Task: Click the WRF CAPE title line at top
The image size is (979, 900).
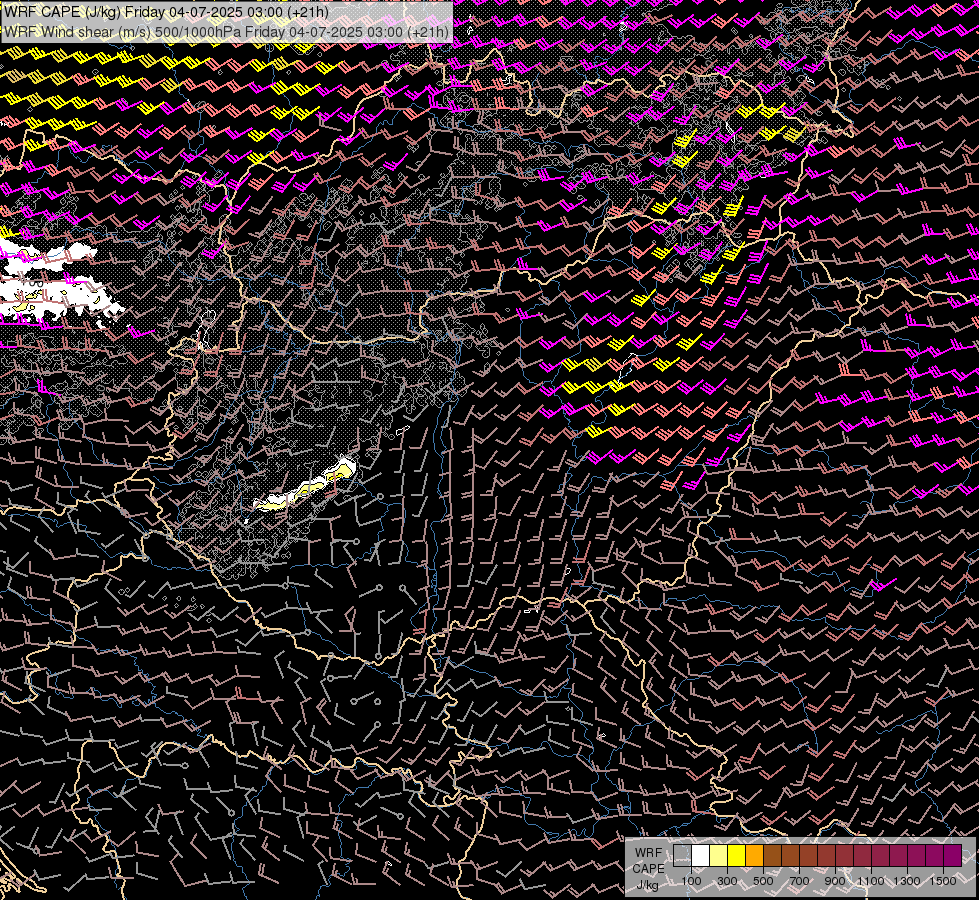Action: pyautogui.click(x=166, y=12)
